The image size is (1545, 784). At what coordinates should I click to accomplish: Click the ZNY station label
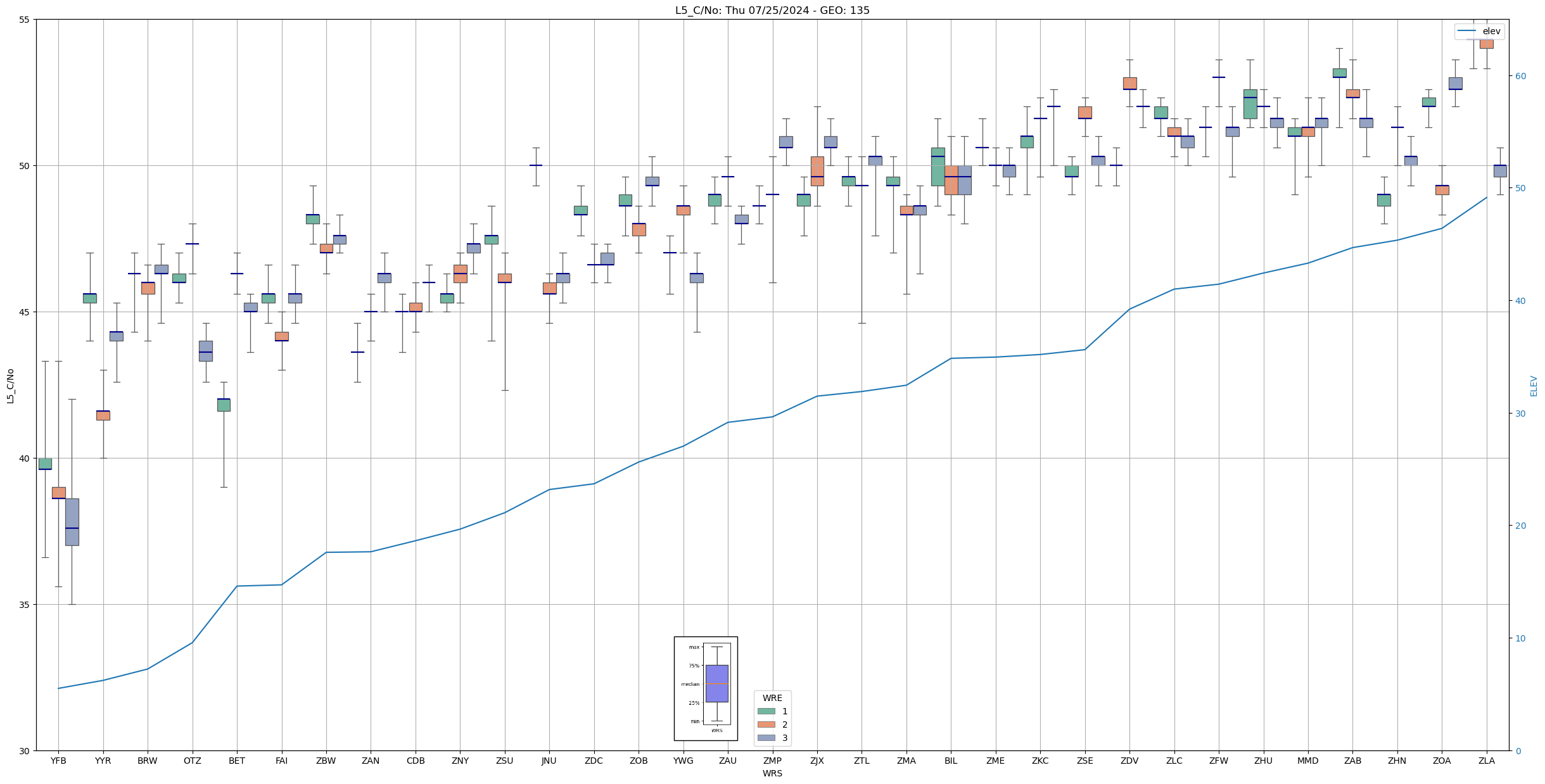(461, 761)
